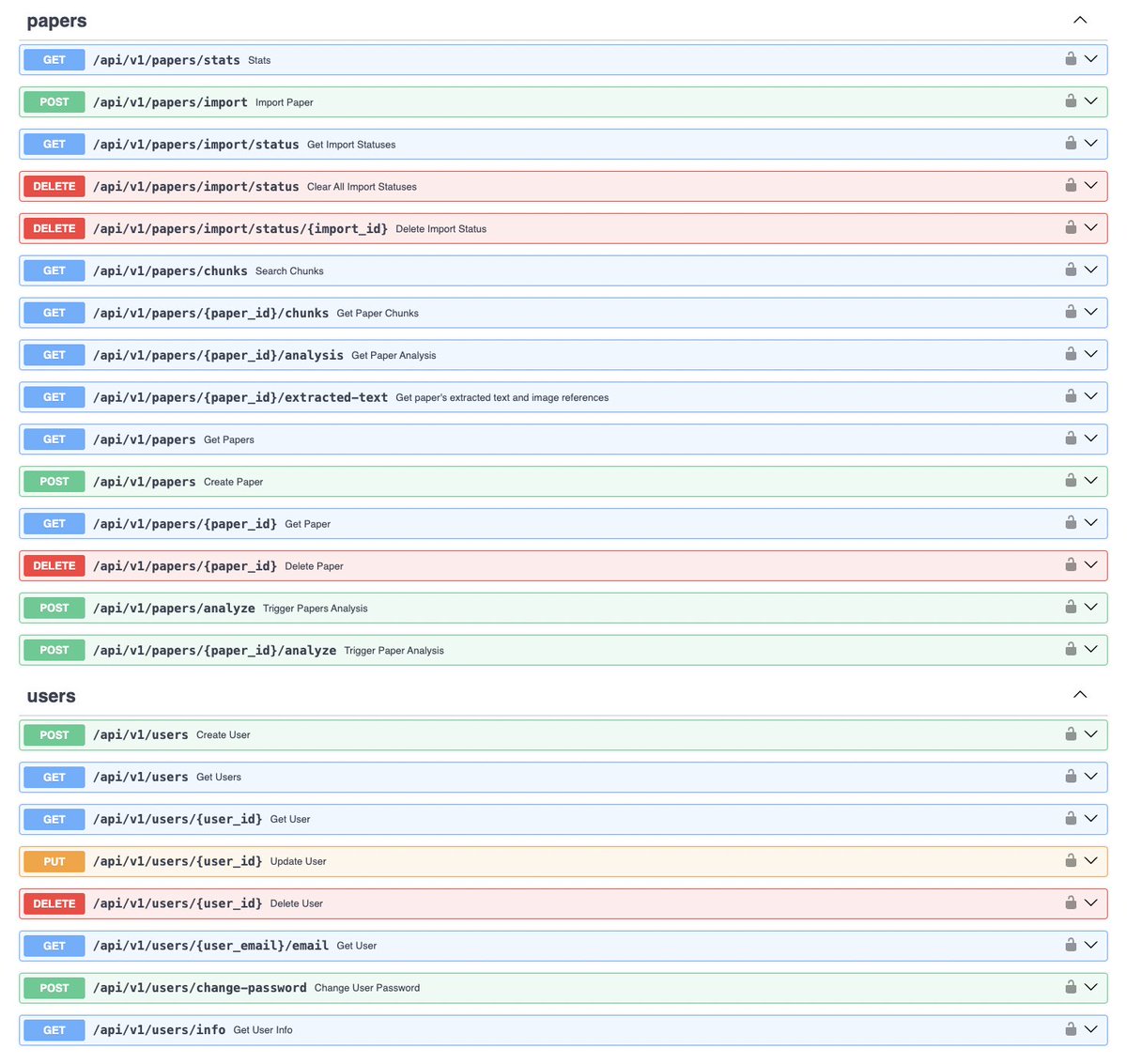Screen dimensions: 1127x1064
Task: Click path /api/v1/users/info
Action: pyautogui.click(x=159, y=1030)
